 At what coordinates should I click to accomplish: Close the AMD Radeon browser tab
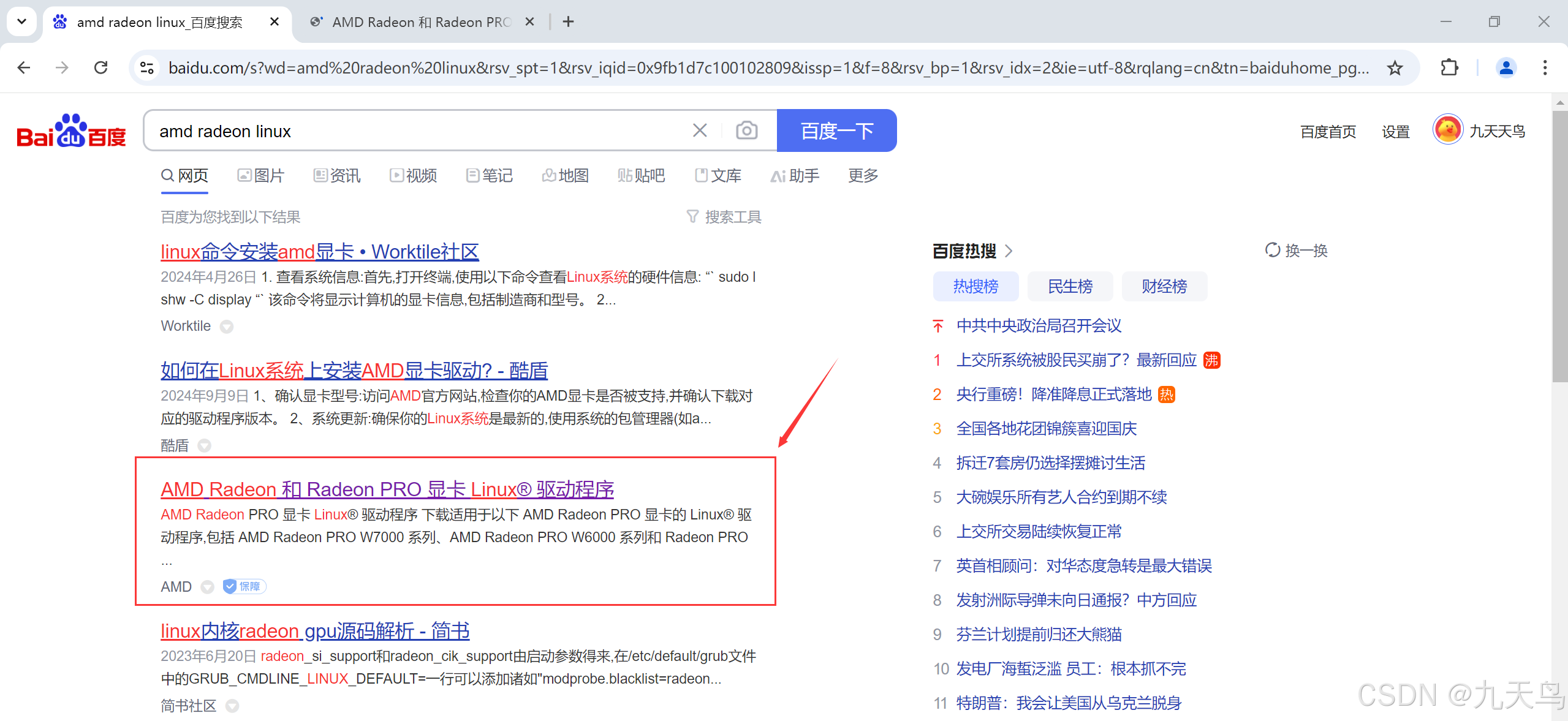pyautogui.click(x=530, y=22)
